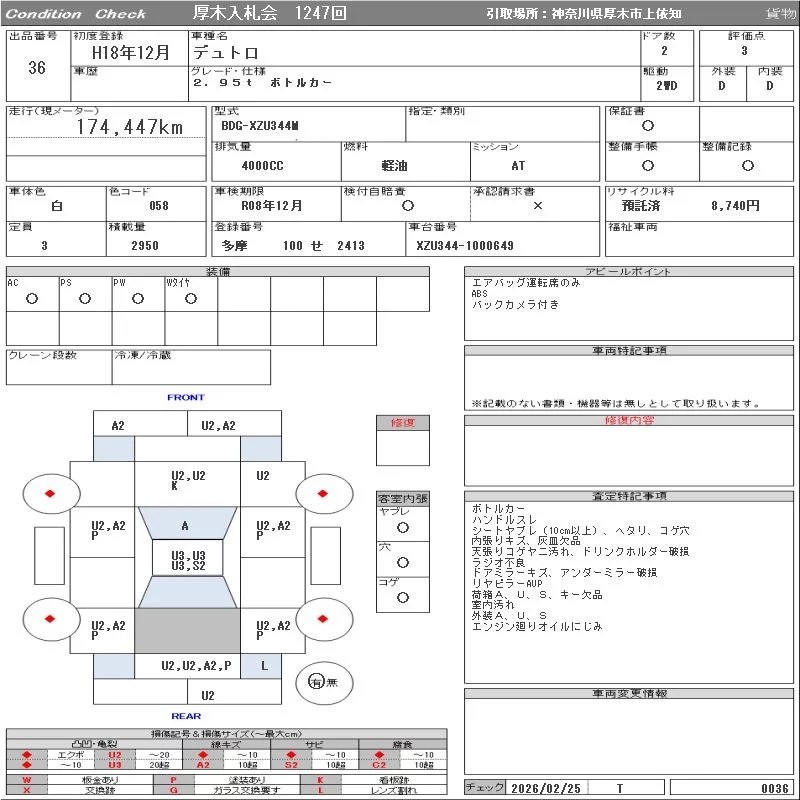Click the 穴 interior circle mark

[x=403, y=563]
